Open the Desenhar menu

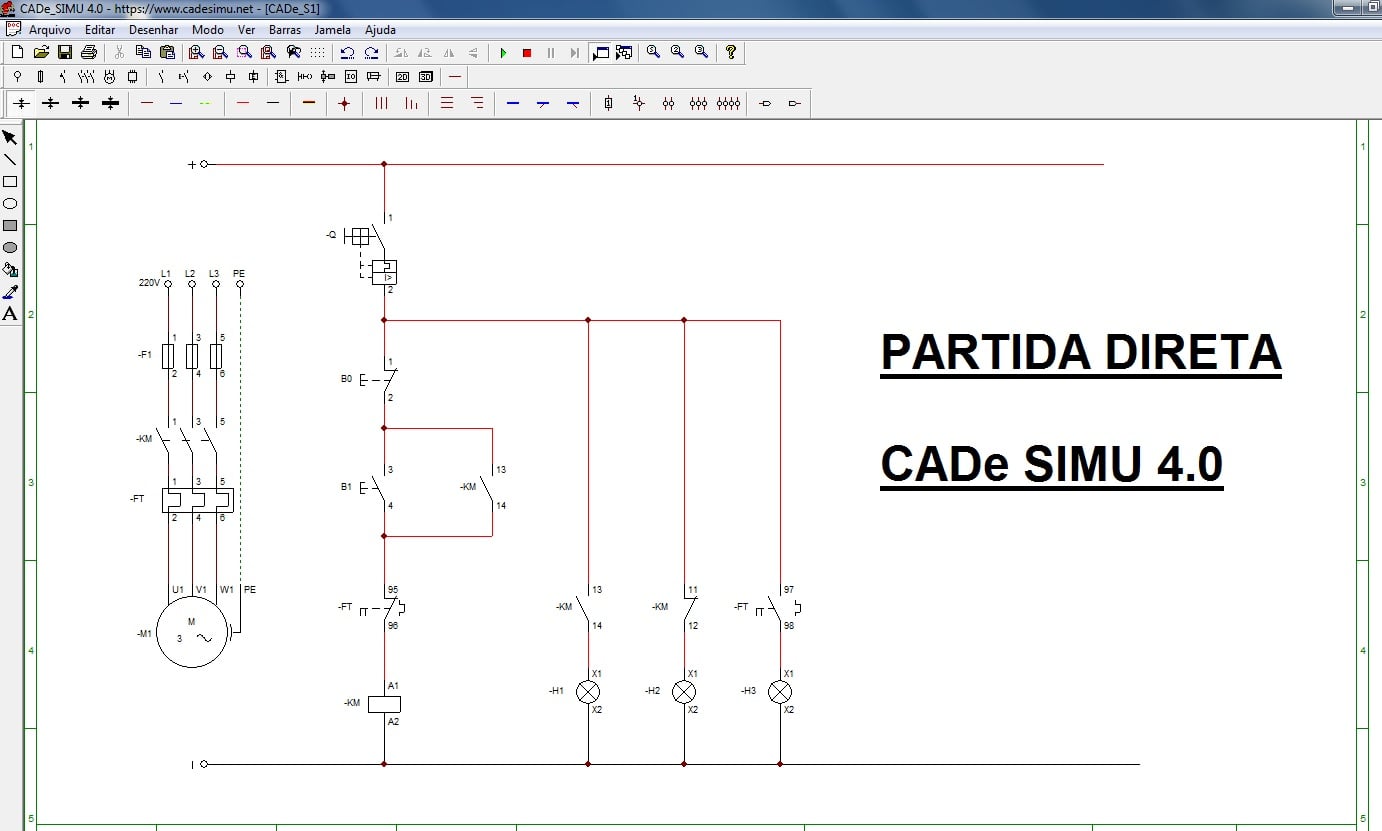pyautogui.click(x=153, y=30)
